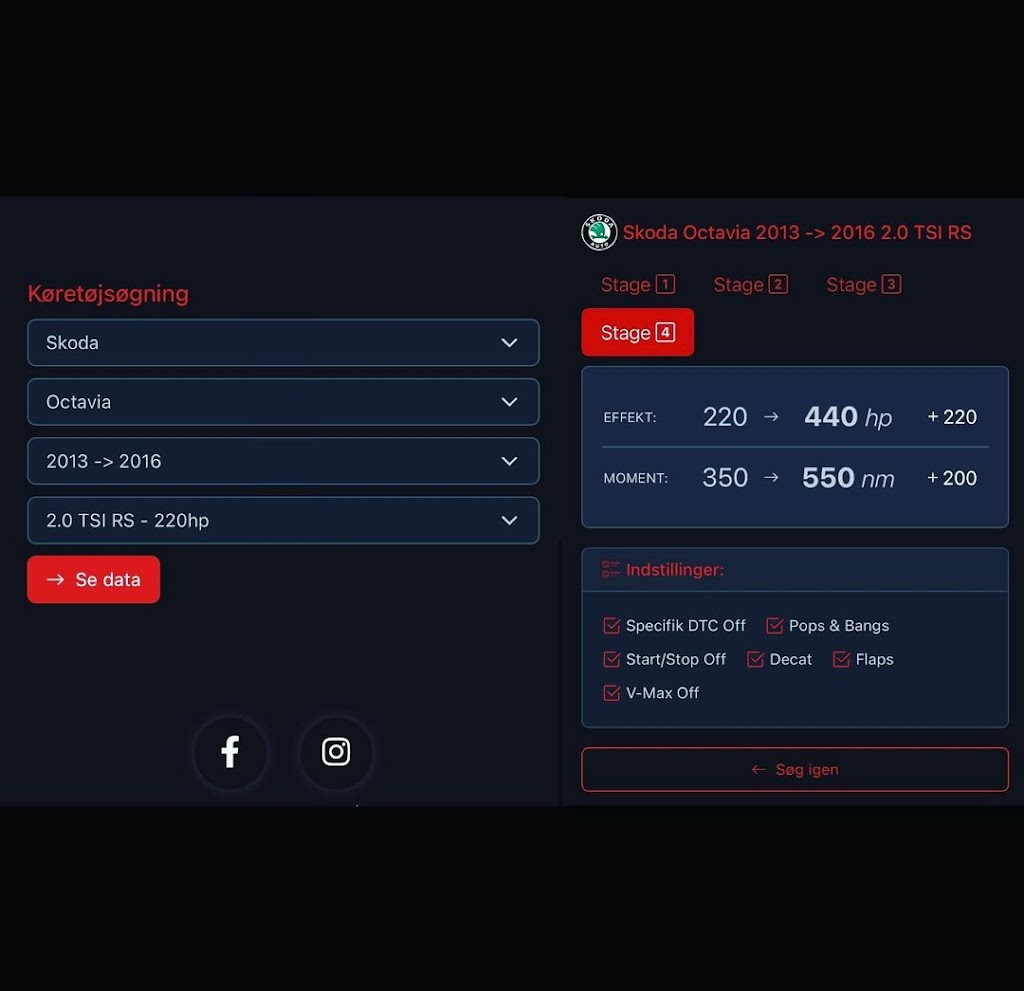This screenshot has width=1024, height=991.
Task: Click the Køretøjsøgning heading
Action: click(108, 293)
